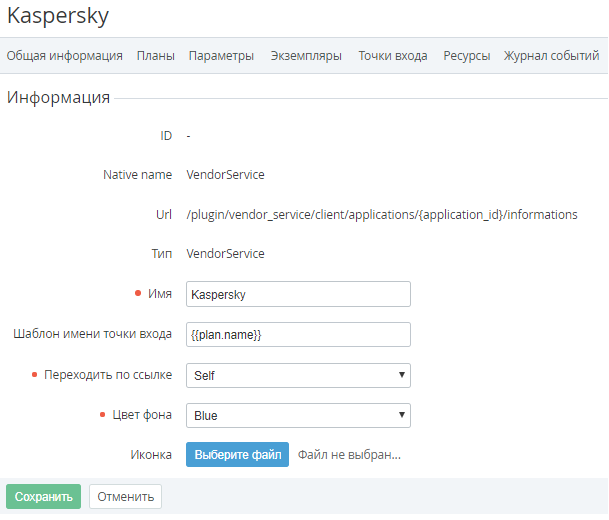609x520 pixels.
Task: Open the Точки входа tab
Action: coord(393,56)
